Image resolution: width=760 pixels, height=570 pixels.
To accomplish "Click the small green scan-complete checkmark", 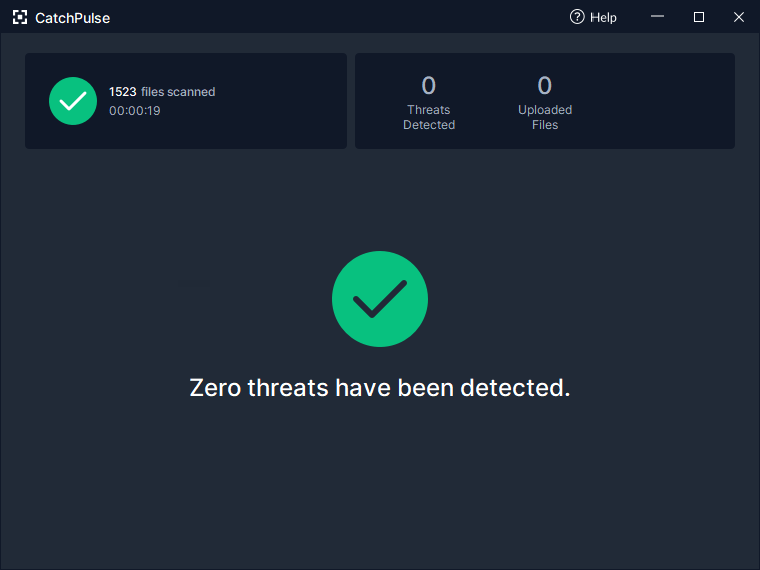I will [73, 101].
